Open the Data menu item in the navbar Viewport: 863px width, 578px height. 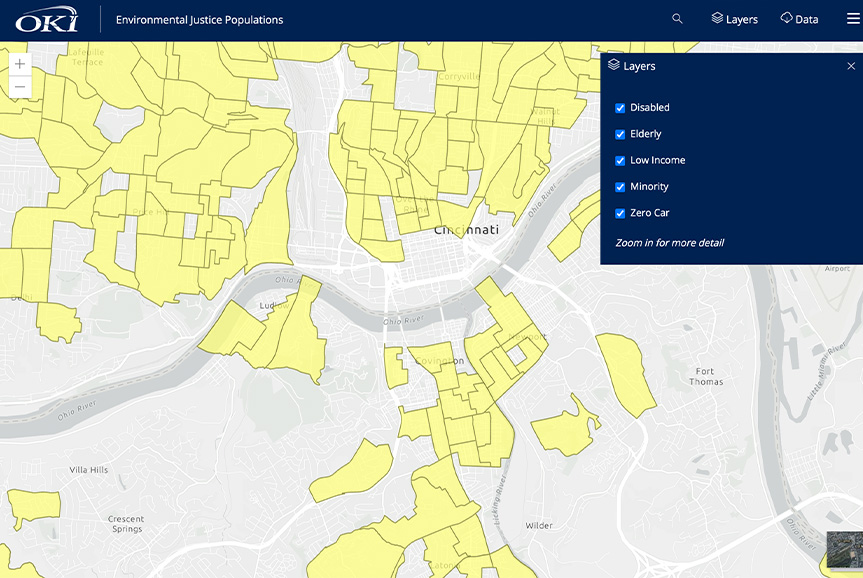pos(805,18)
